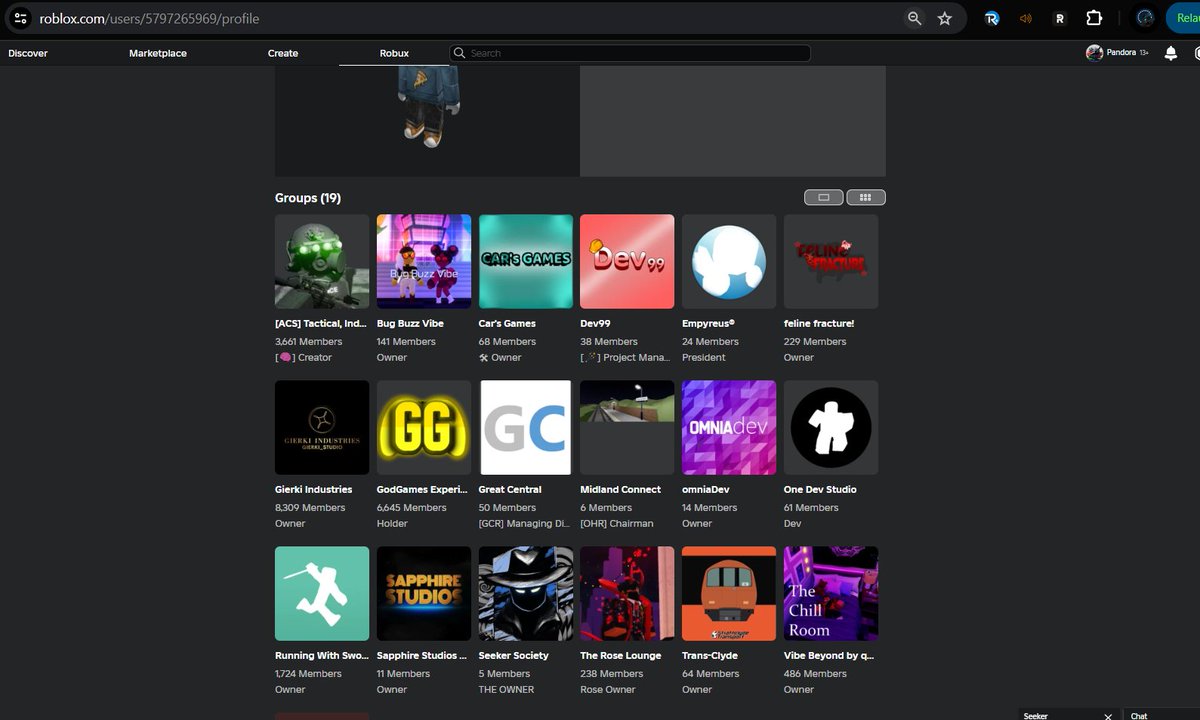Click the Pandora account avatar
This screenshot has width=1200, height=720.
(x=1094, y=53)
